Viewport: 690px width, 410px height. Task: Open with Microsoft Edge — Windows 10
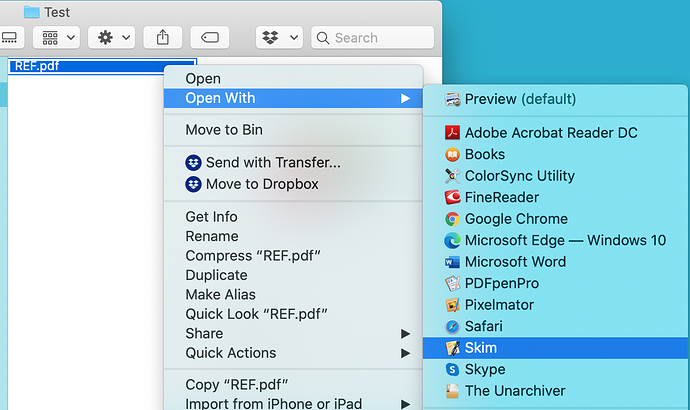point(555,241)
